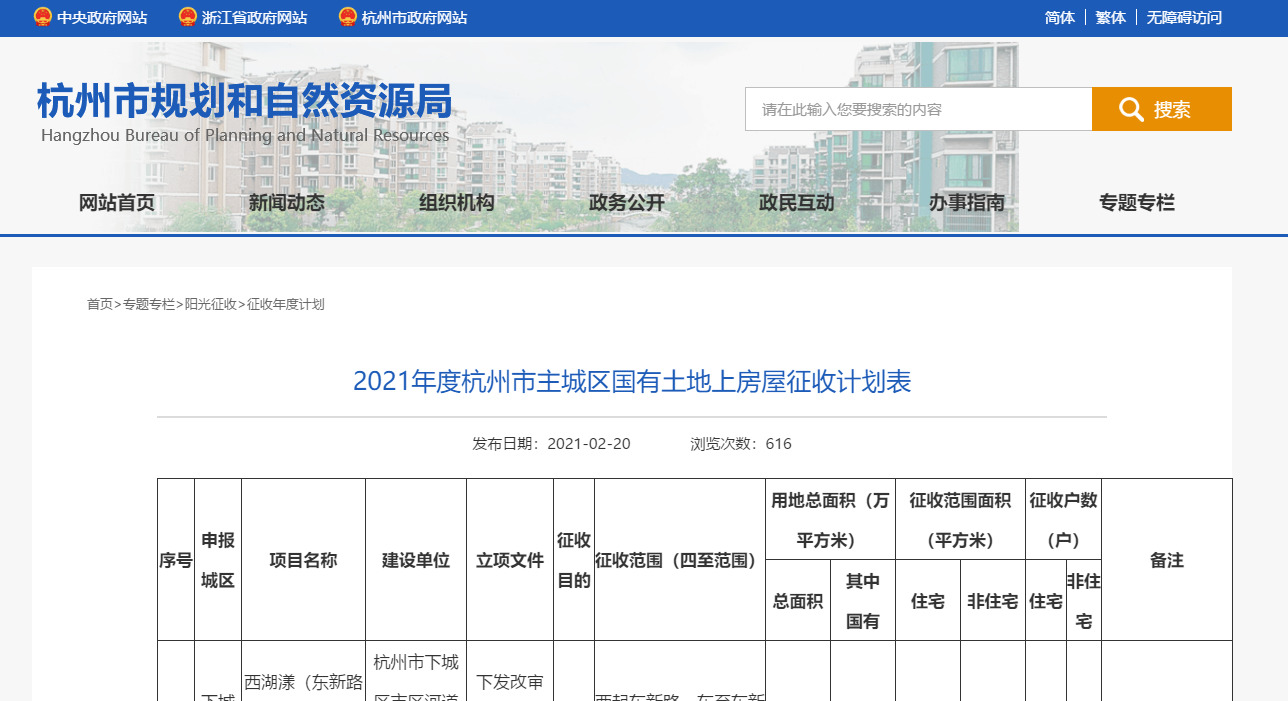The image size is (1288, 701).
Task: Open the 新闻动态 menu item
Action: click(x=287, y=203)
